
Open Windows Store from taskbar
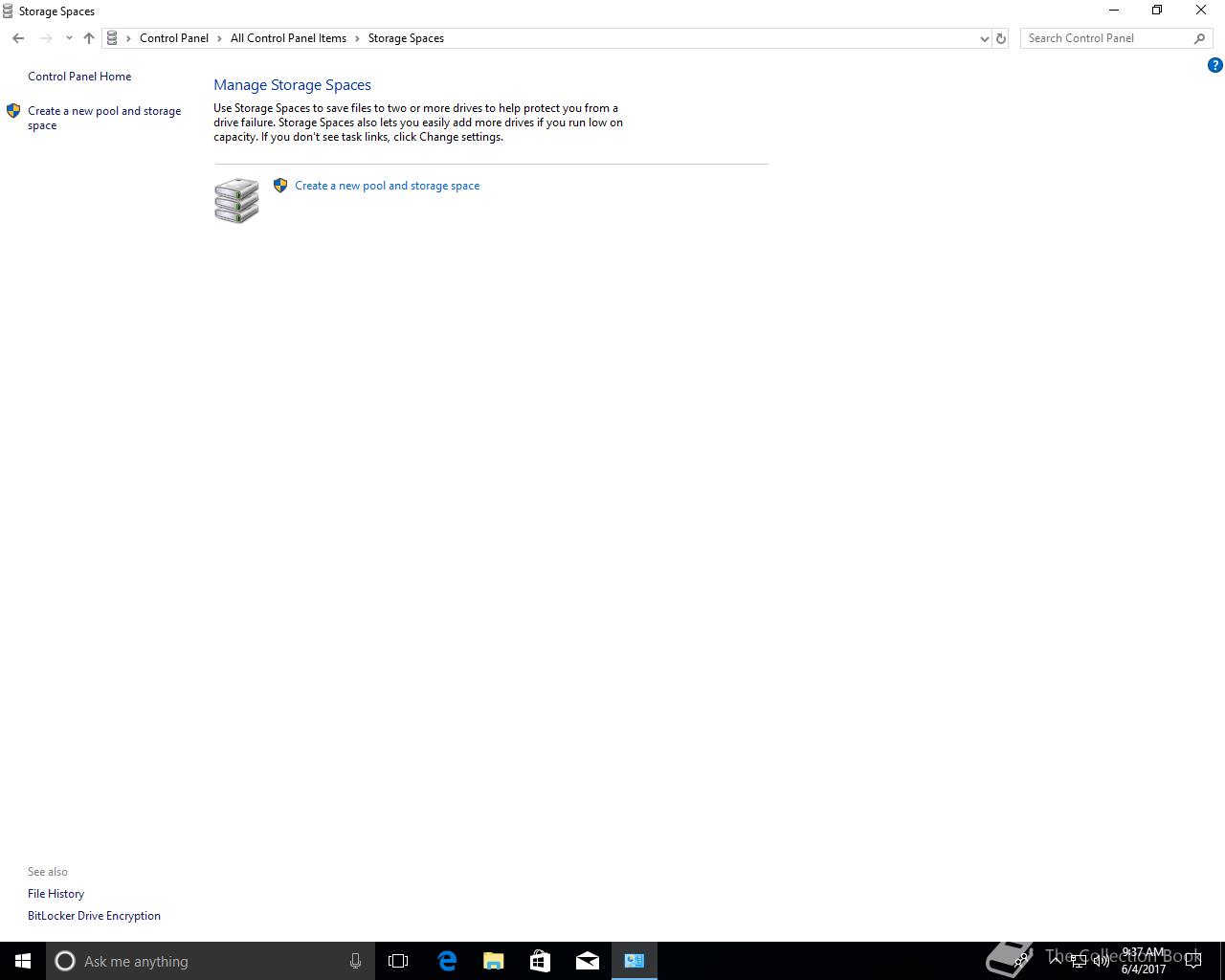(x=540, y=961)
